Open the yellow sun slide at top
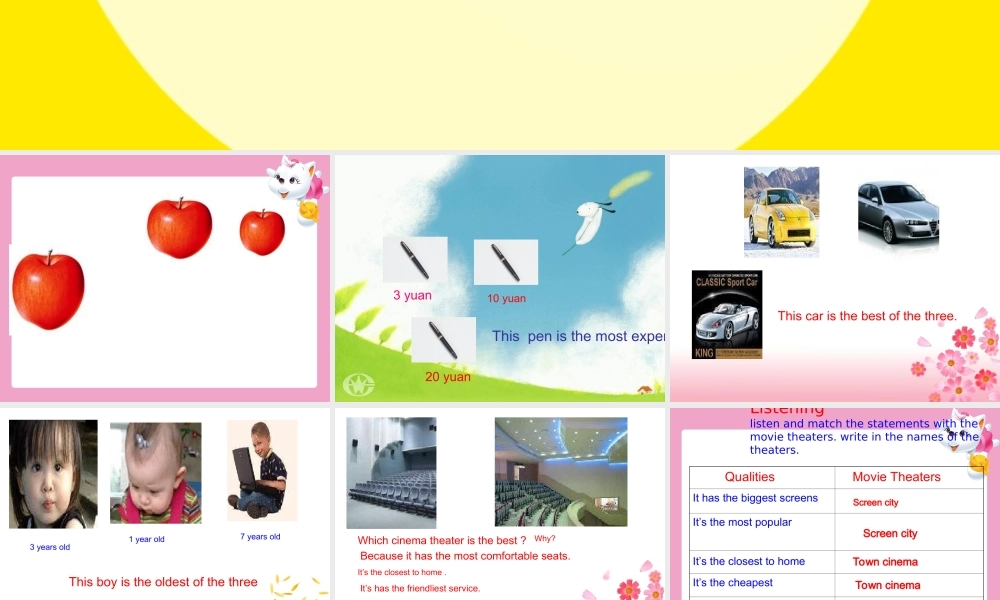The image size is (1000, 600). (x=500, y=75)
